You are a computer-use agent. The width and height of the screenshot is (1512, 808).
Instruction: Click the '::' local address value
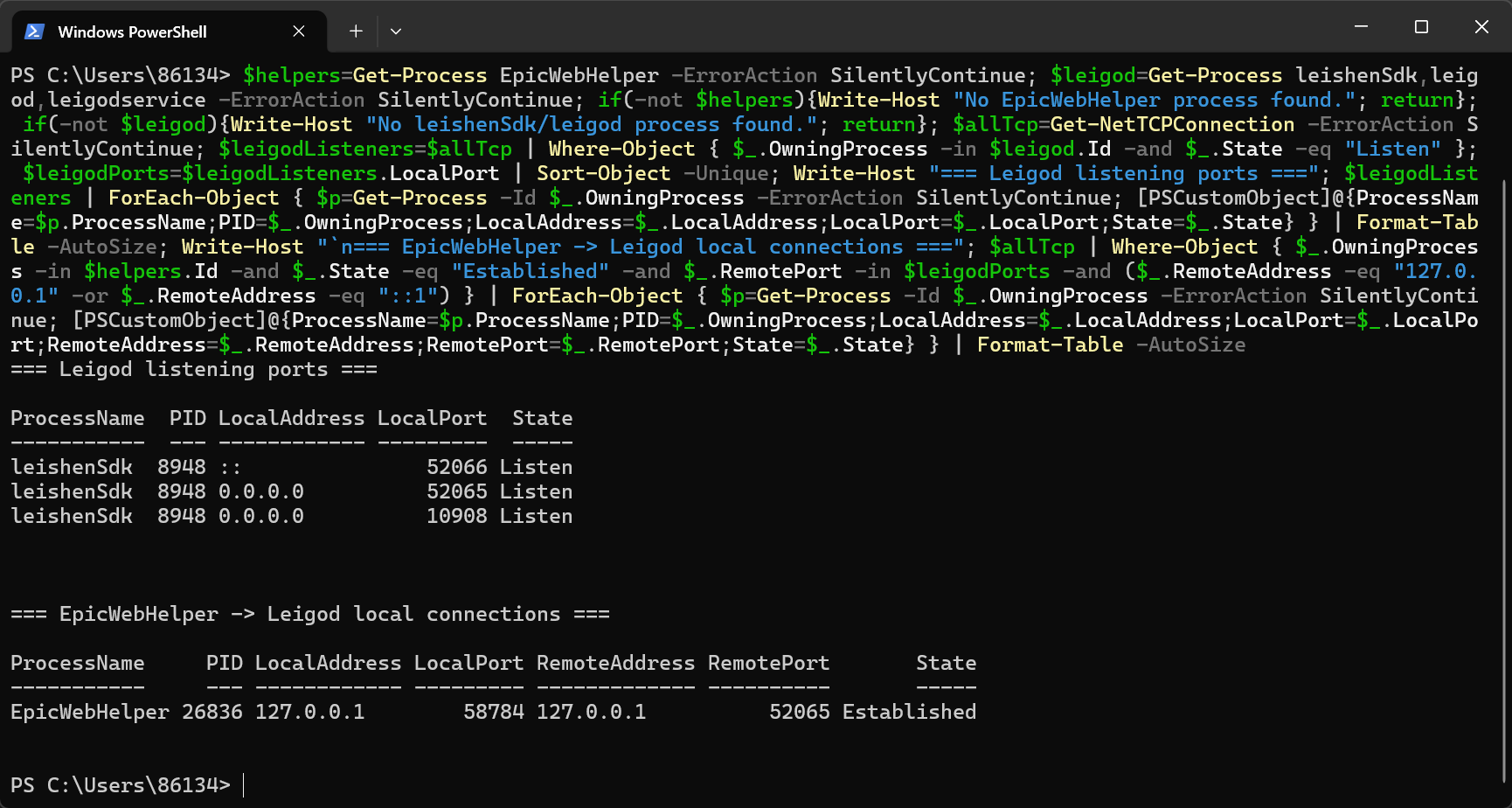point(231,467)
